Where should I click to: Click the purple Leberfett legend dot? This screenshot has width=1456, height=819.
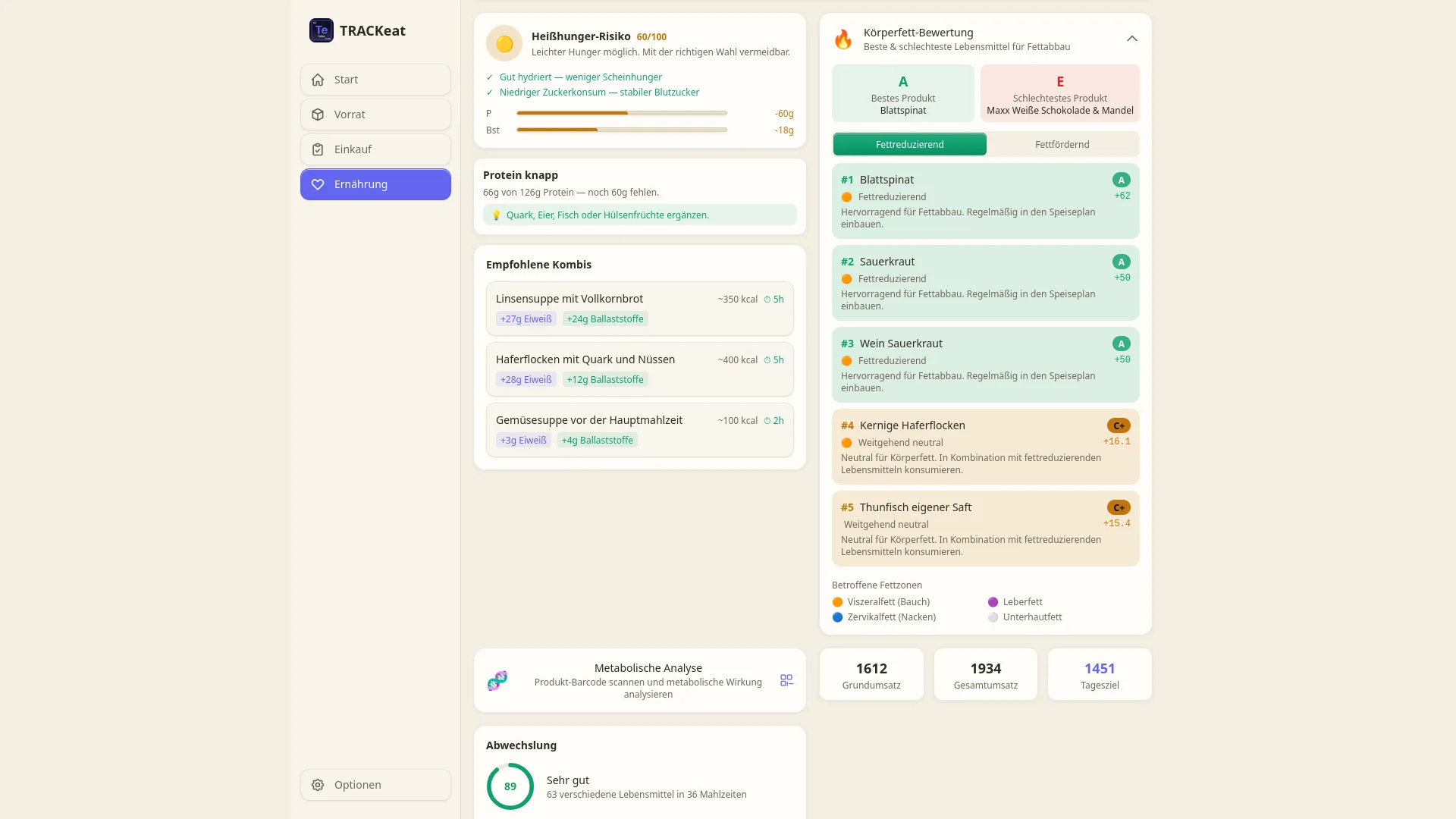click(x=993, y=602)
